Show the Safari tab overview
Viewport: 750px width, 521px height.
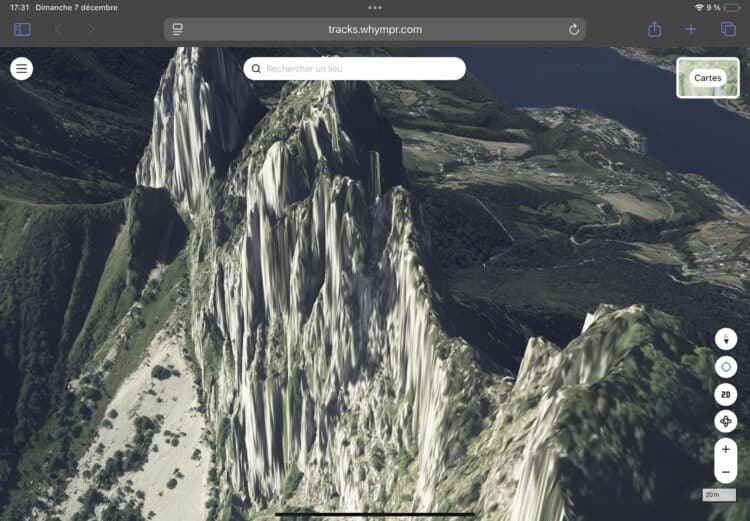pos(728,30)
